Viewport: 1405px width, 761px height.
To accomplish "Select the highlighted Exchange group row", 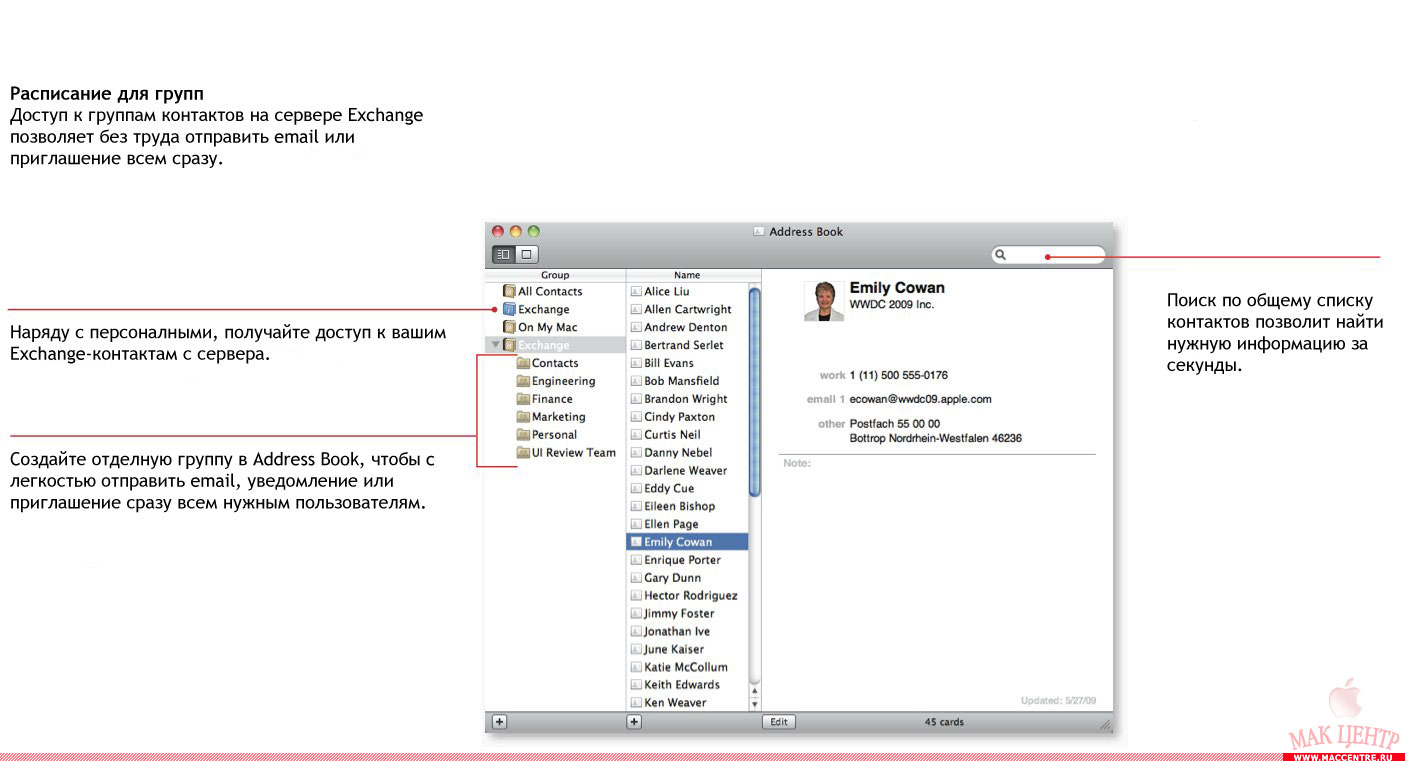I will click(555, 345).
